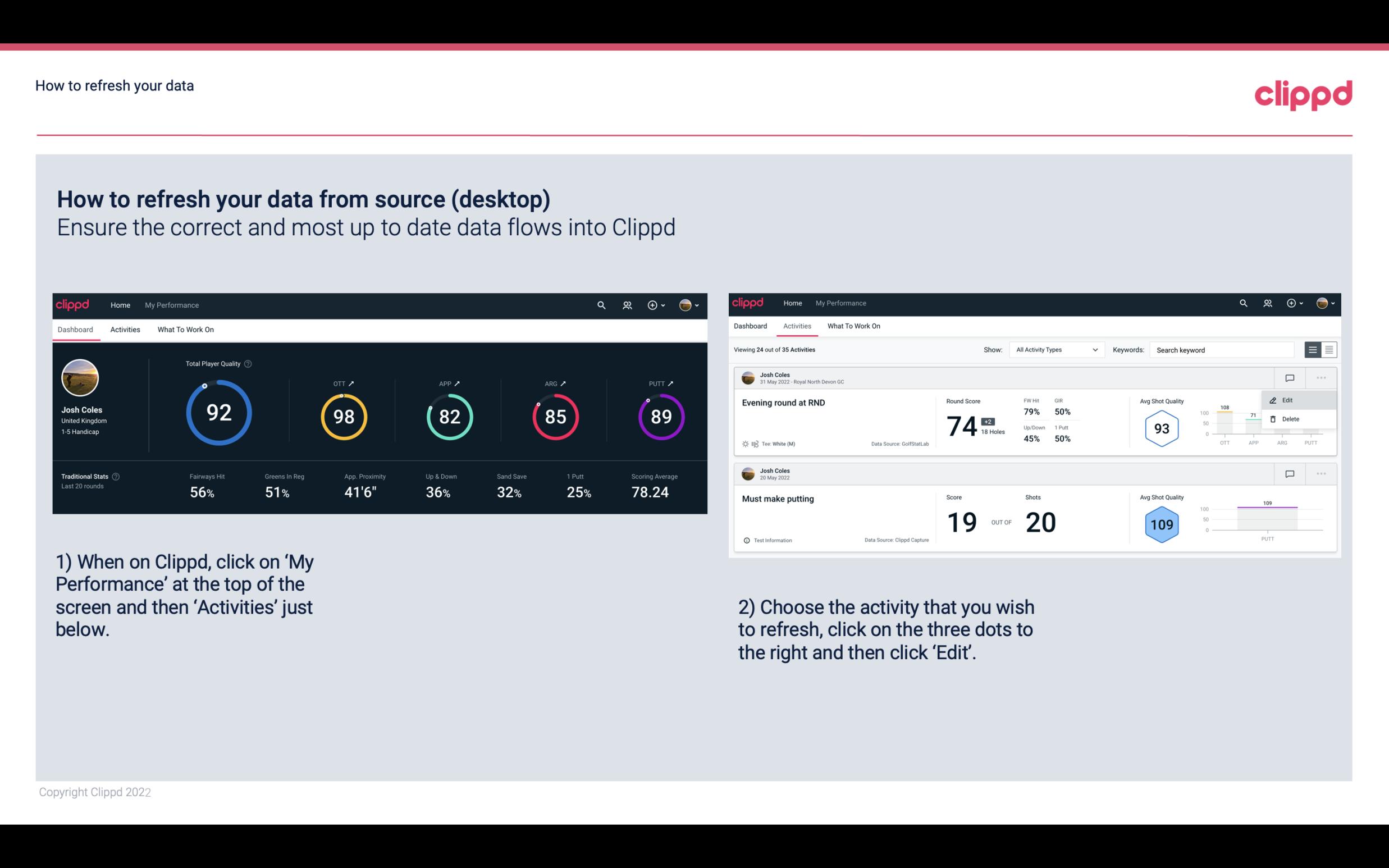The height and width of the screenshot is (868, 1389).
Task: Click the Edit pencil icon on activity
Action: tap(1273, 400)
